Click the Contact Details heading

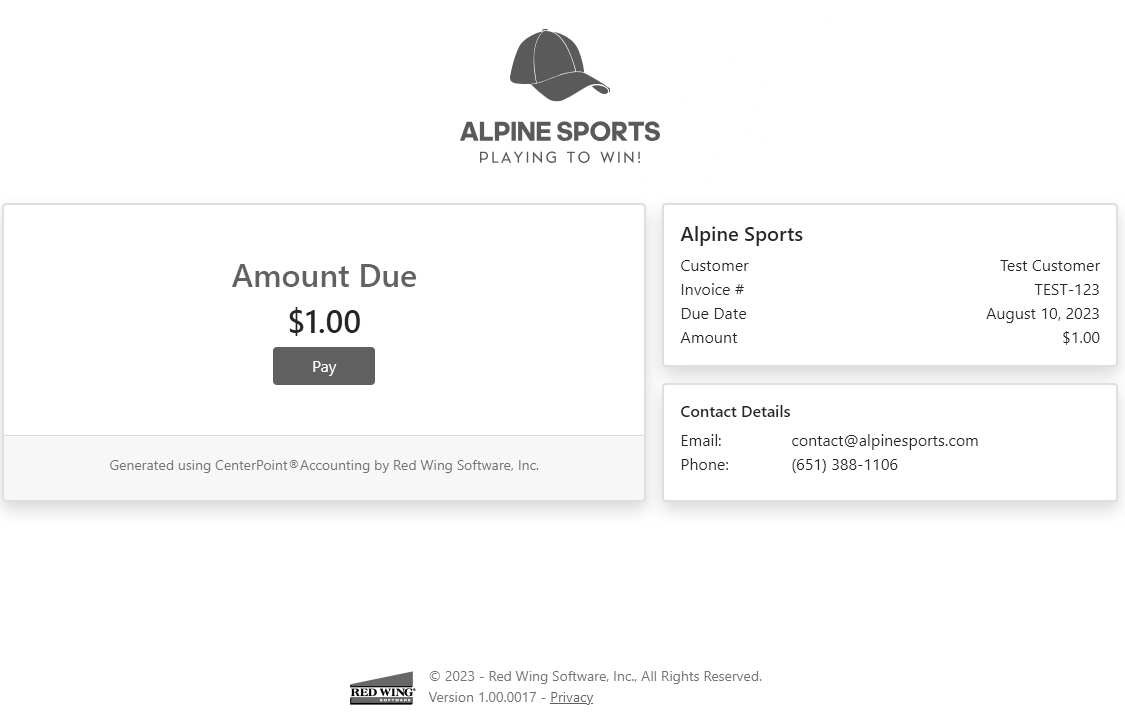coord(735,412)
